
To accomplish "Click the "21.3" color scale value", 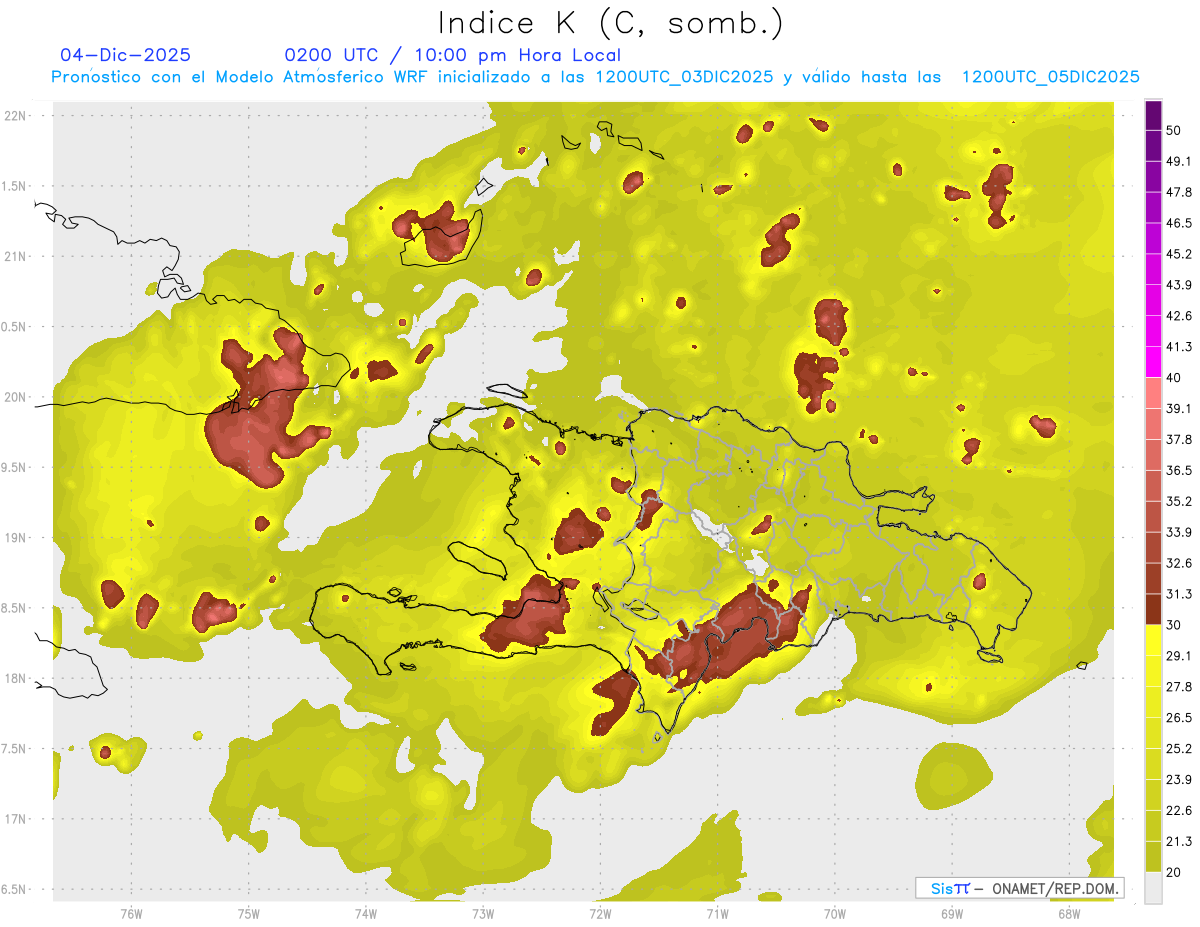I will (1179, 842).
